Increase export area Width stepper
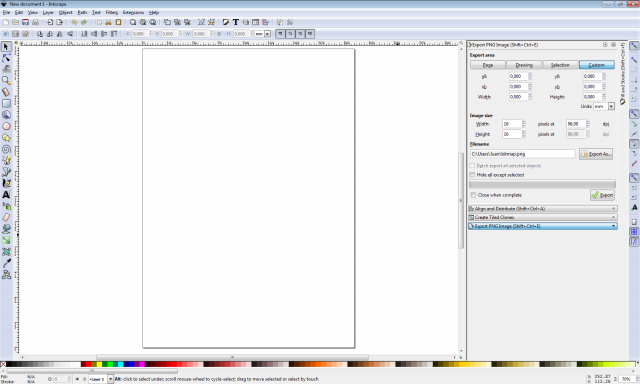 [x=530, y=95]
